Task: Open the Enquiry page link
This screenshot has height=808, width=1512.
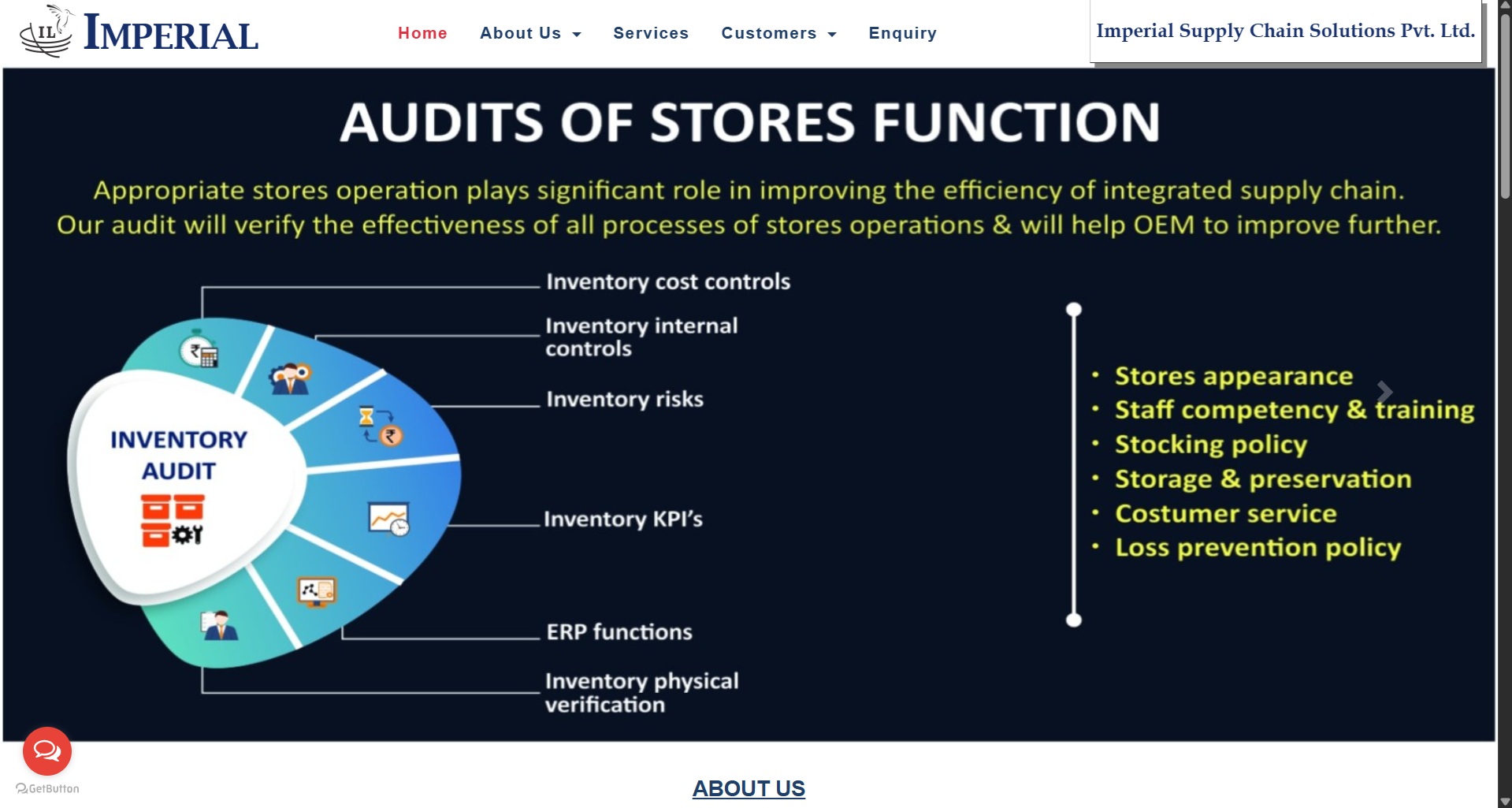Action: click(x=902, y=33)
